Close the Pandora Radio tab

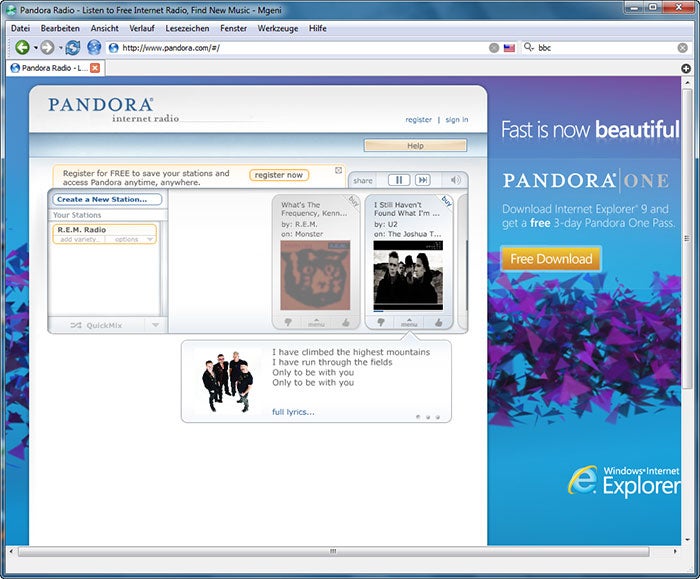(x=95, y=68)
